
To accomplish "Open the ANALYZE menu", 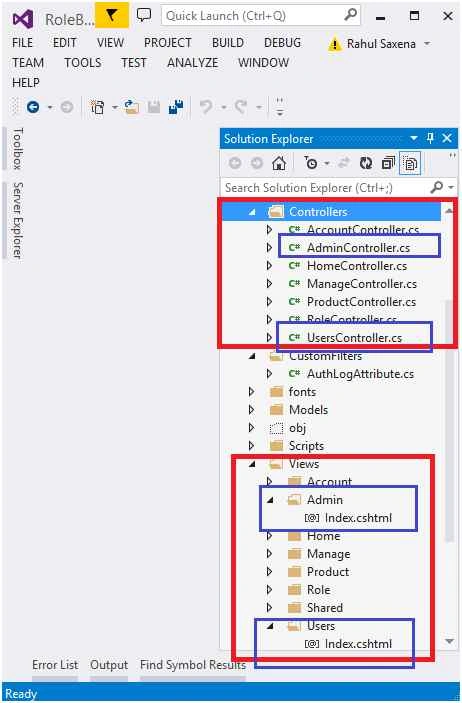I will coord(192,62).
